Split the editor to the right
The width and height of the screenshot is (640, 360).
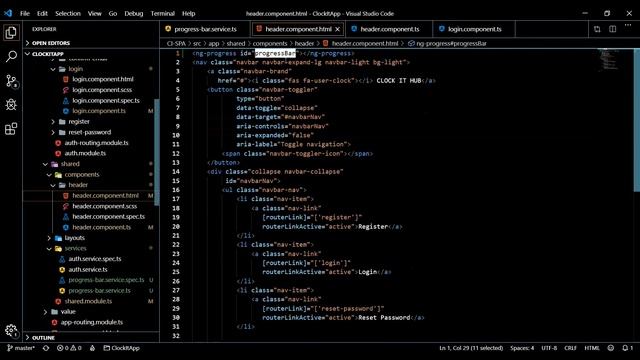point(613,29)
